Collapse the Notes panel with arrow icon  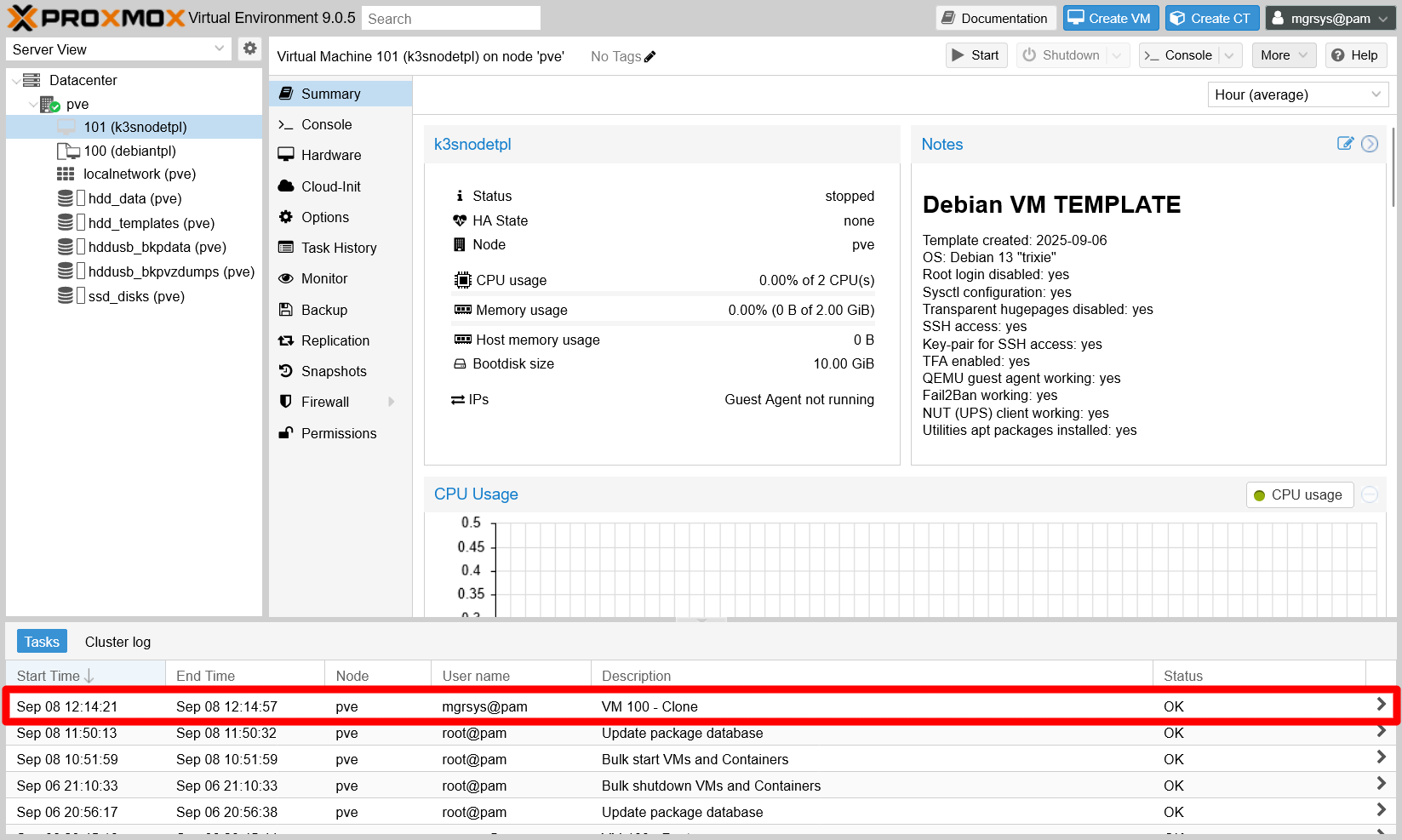tap(1369, 144)
